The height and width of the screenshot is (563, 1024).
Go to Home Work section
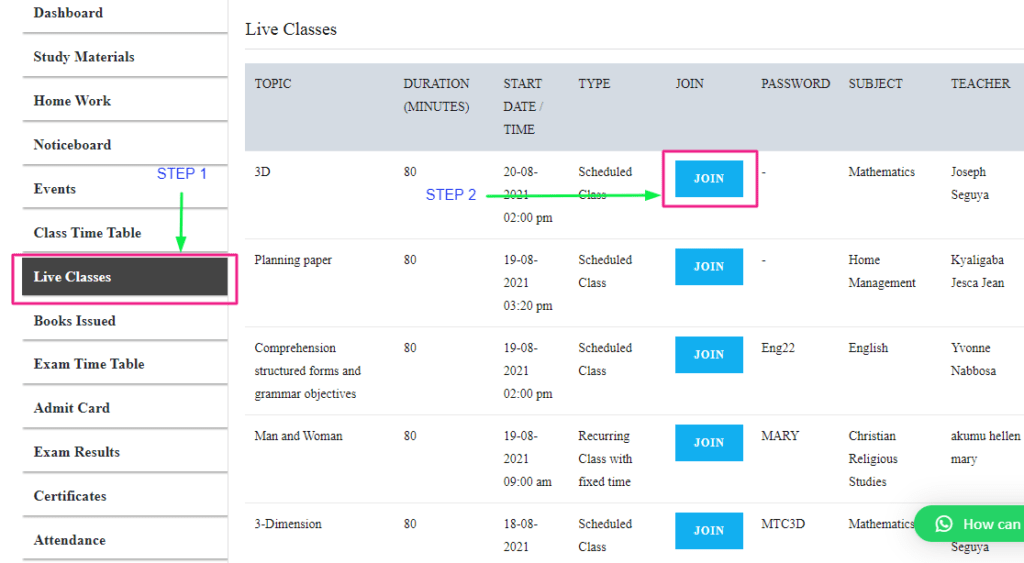pyautogui.click(x=72, y=101)
